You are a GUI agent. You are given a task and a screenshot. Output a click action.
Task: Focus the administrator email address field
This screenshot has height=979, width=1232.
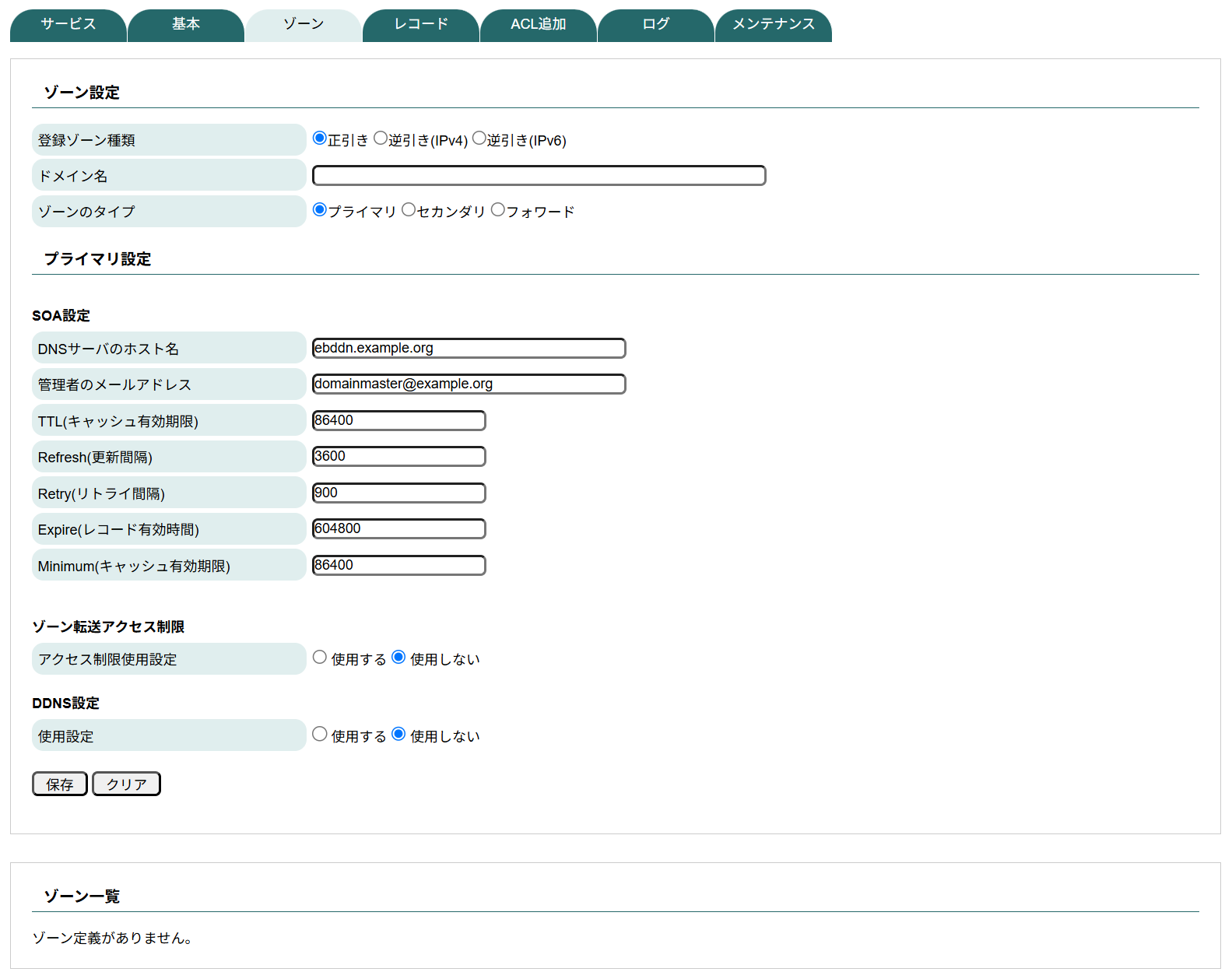469,384
